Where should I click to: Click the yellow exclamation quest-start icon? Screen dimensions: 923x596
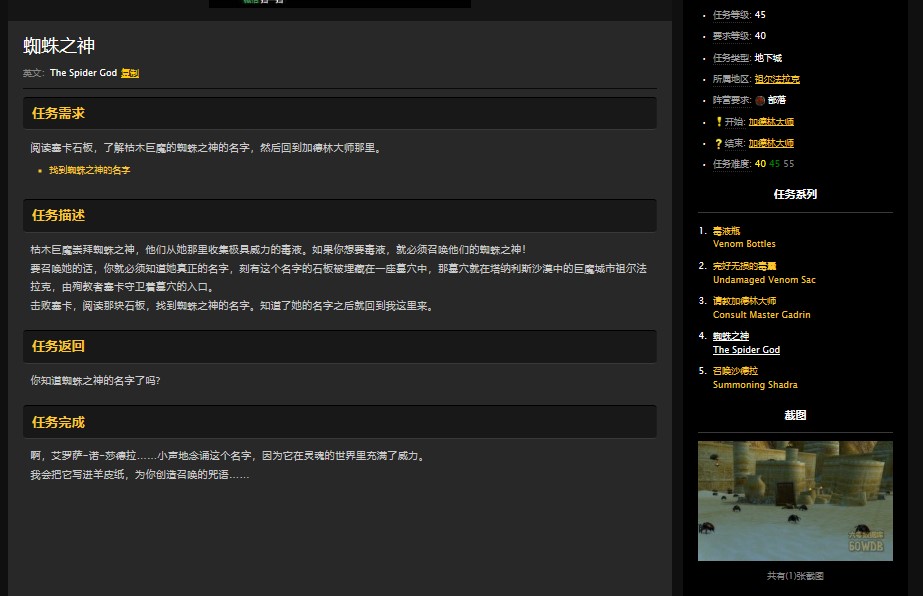(x=718, y=122)
